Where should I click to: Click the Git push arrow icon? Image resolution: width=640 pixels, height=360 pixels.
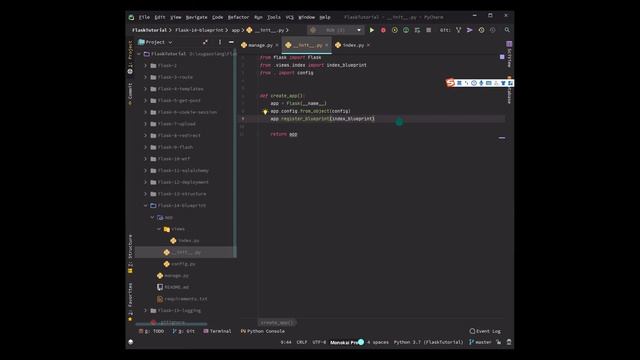pos(470,30)
